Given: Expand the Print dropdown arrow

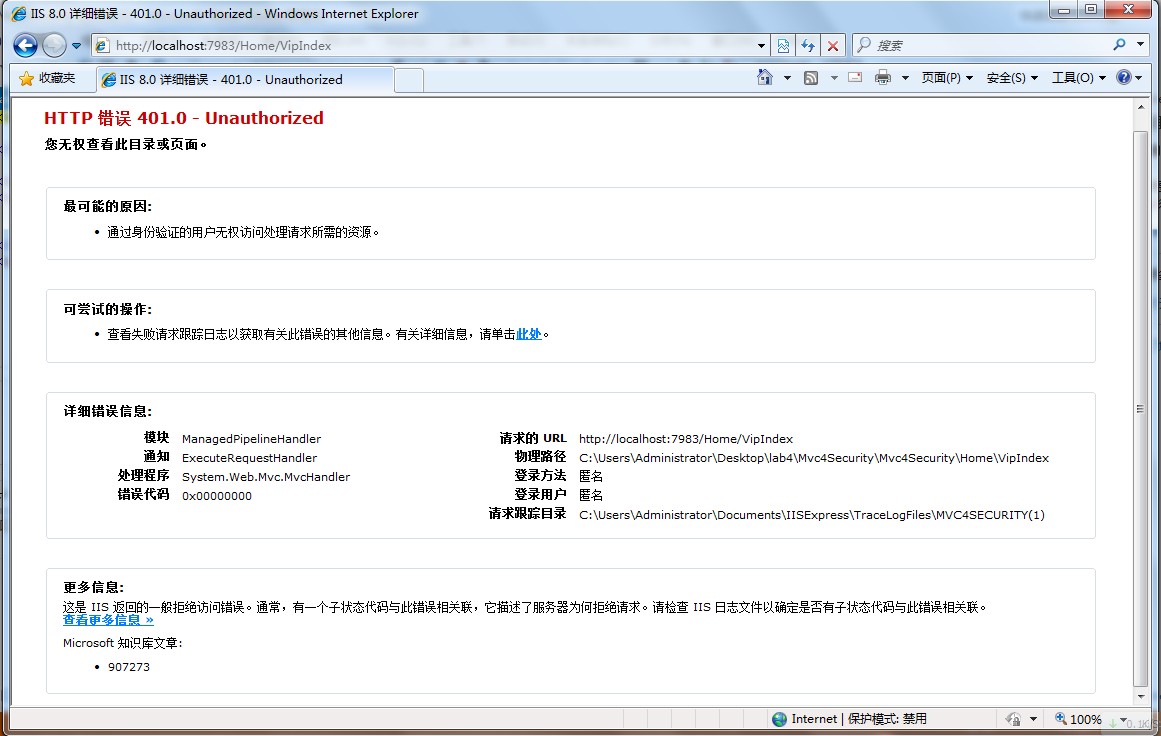Looking at the screenshot, I should (x=905, y=78).
